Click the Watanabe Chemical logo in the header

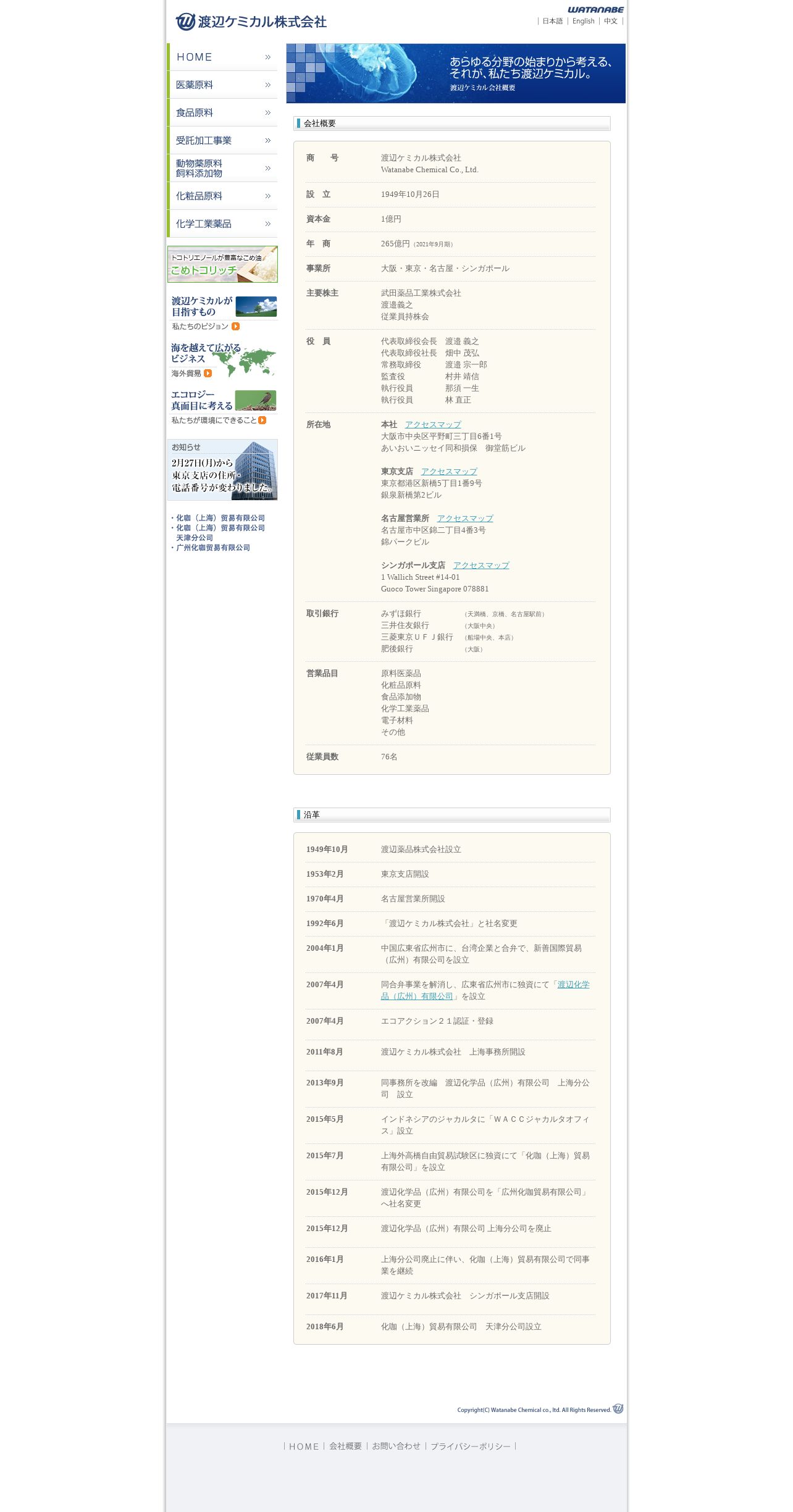[251, 22]
